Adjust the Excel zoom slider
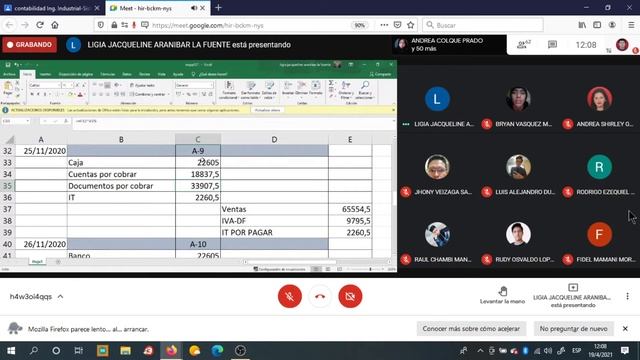 click(370, 269)
